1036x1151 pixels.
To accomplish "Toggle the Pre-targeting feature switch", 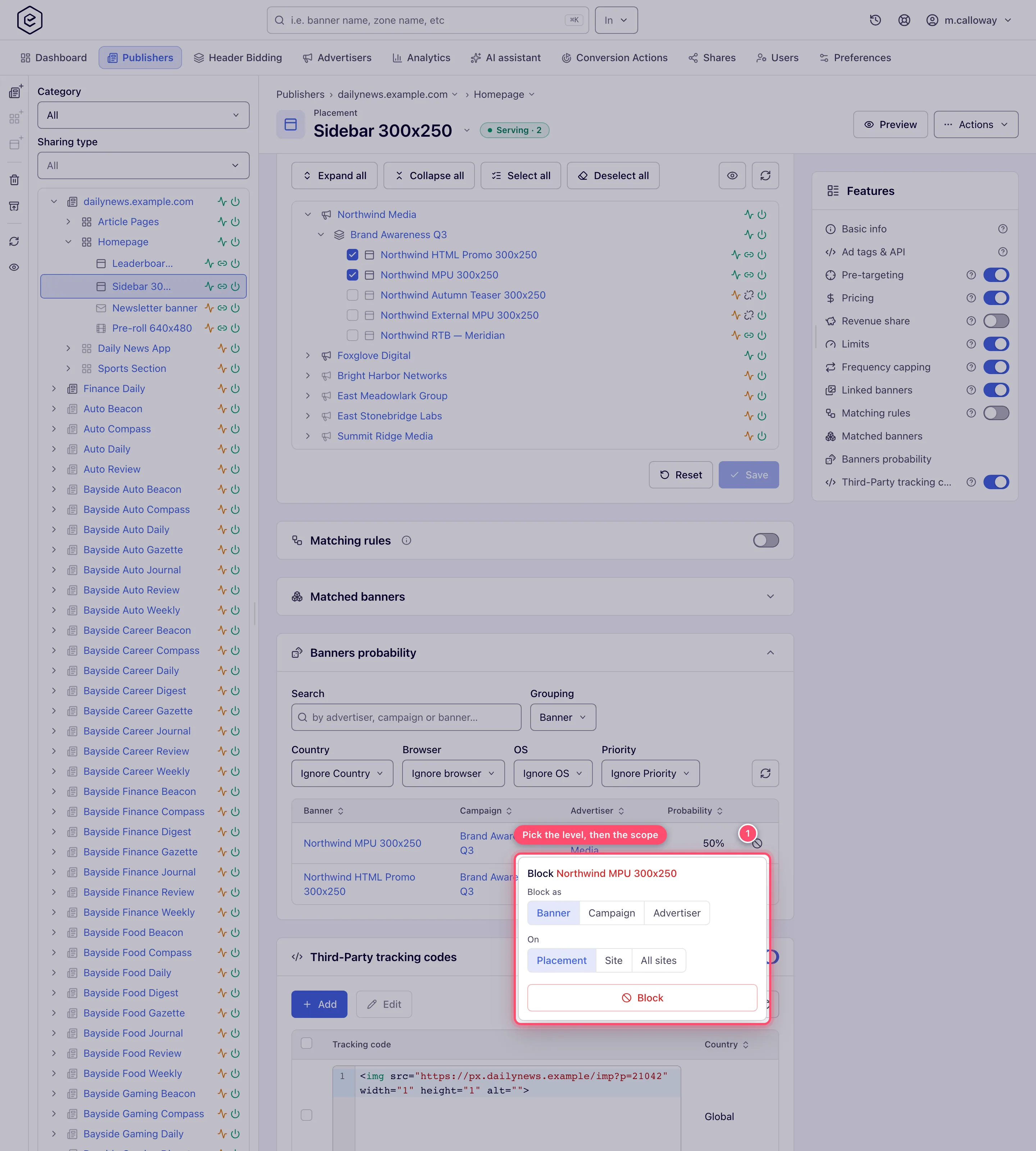I will (x=996, y=275).
